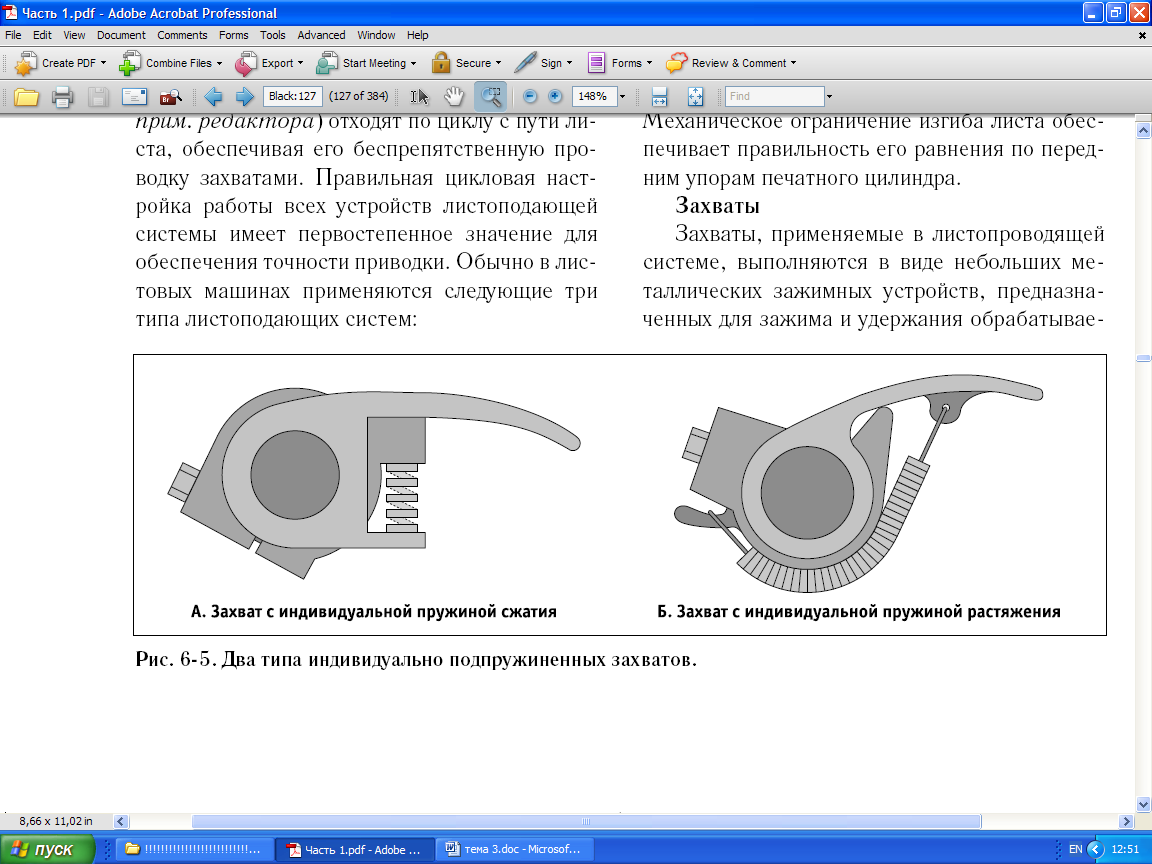This screenshot has height=864, width=1152.
Task: Click the Search binoculars icon
Action: pos(170,96)
